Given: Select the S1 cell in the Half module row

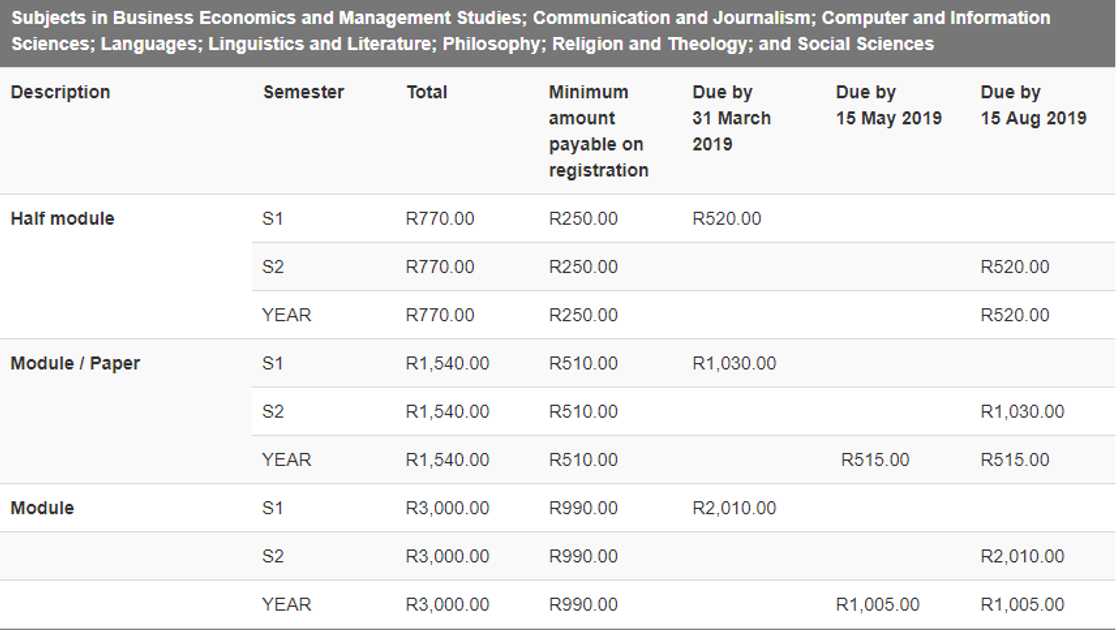Looking at the screenshot, I should [272, 218].
